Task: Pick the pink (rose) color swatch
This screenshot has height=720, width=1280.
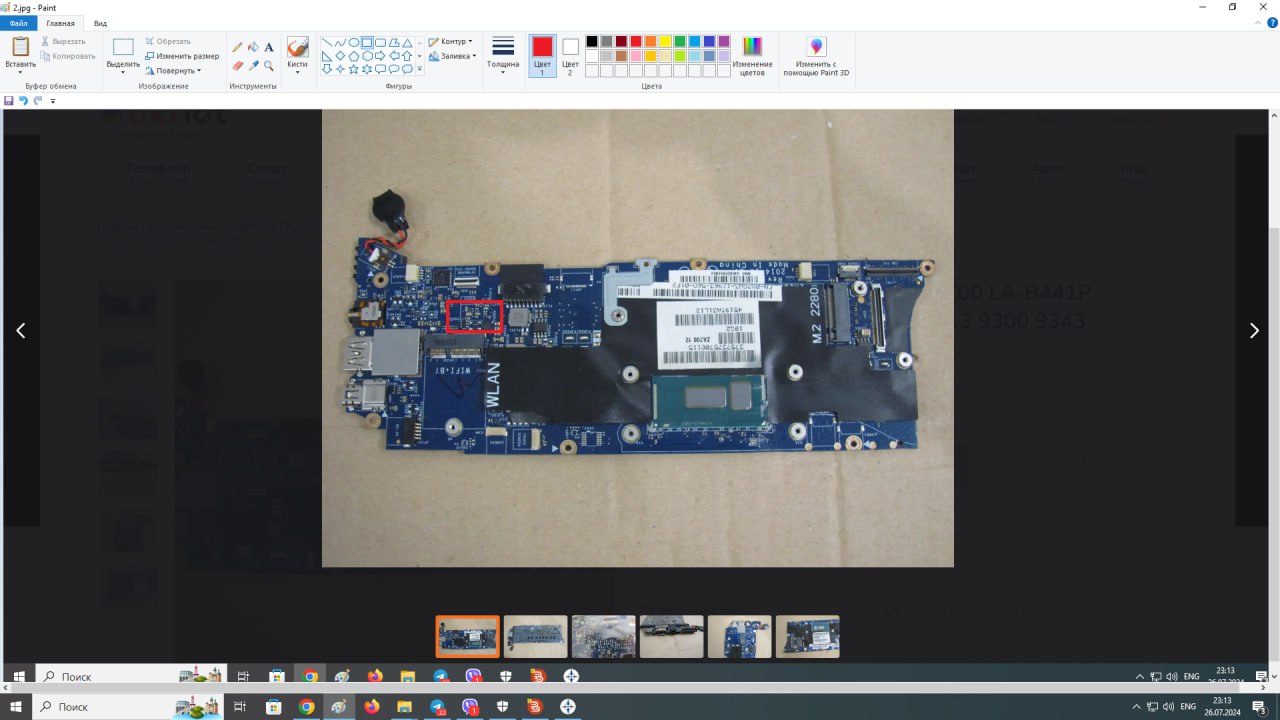Action: [636, 56]
